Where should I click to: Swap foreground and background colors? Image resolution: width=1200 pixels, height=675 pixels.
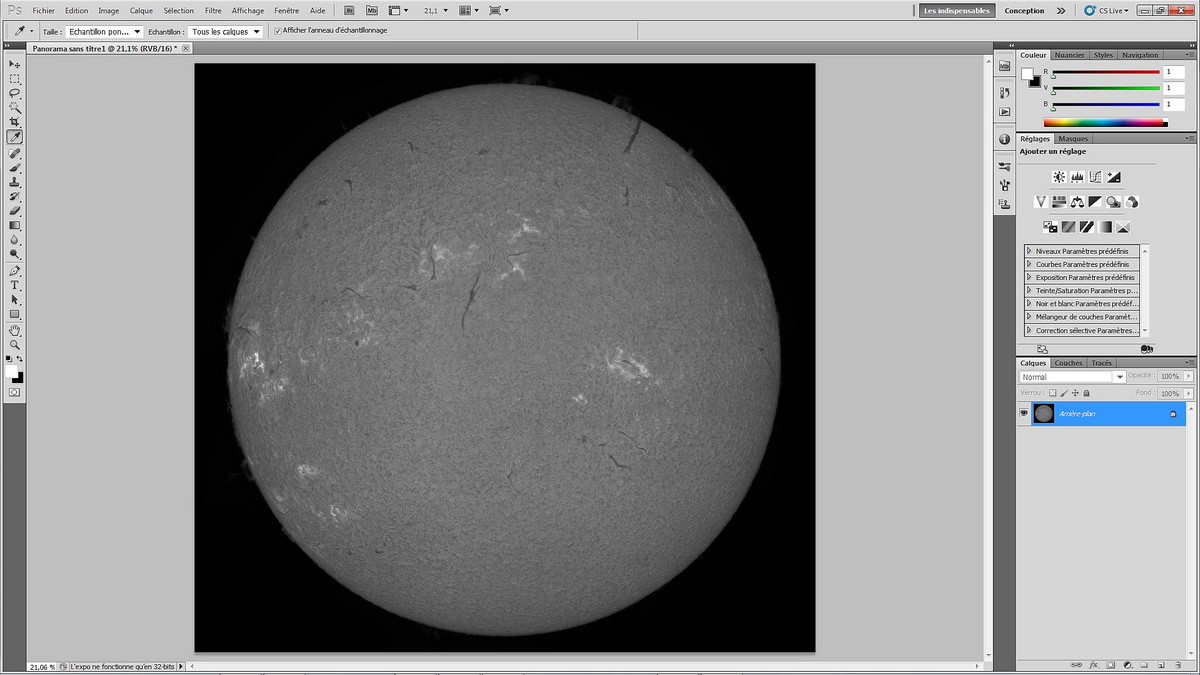(20, 358)
